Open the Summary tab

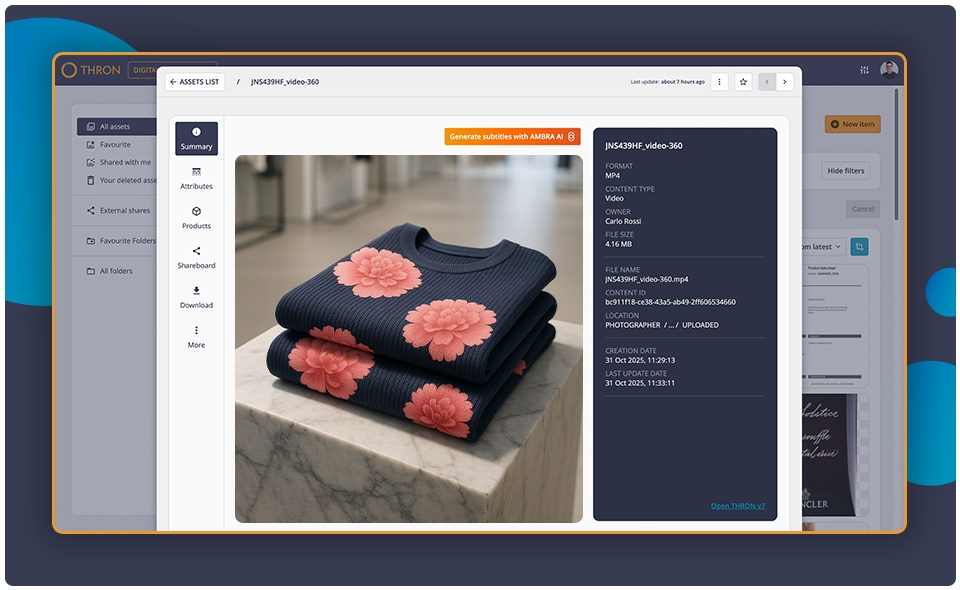point(196,138)
